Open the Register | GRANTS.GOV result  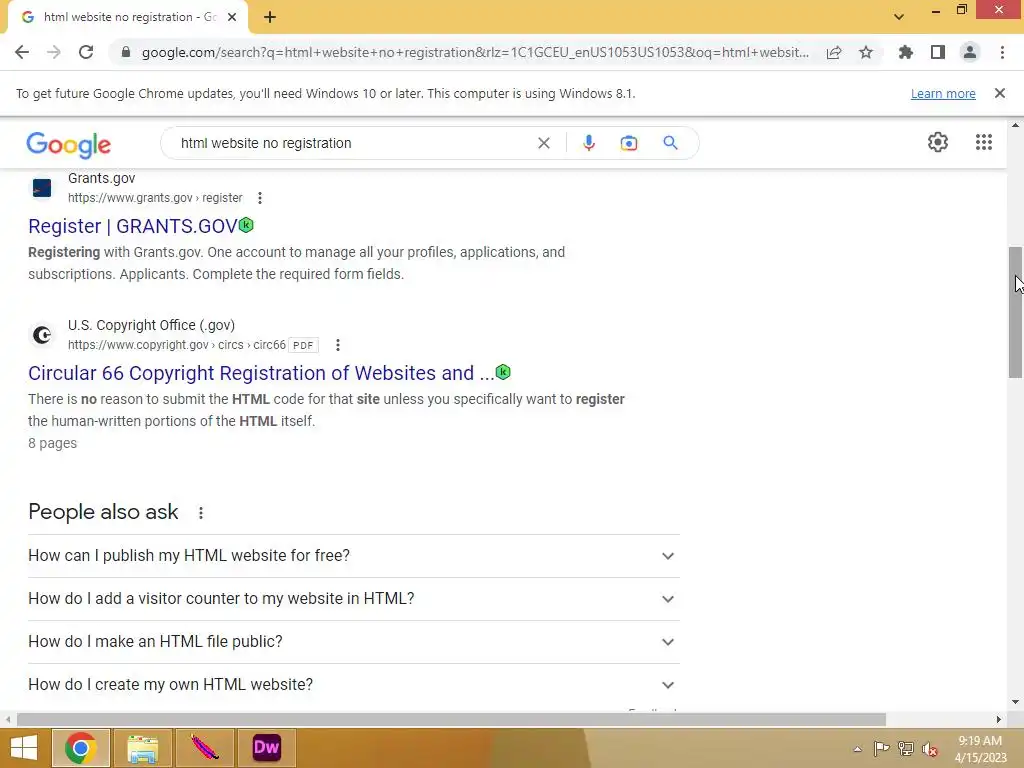click(x=133, y=226)
